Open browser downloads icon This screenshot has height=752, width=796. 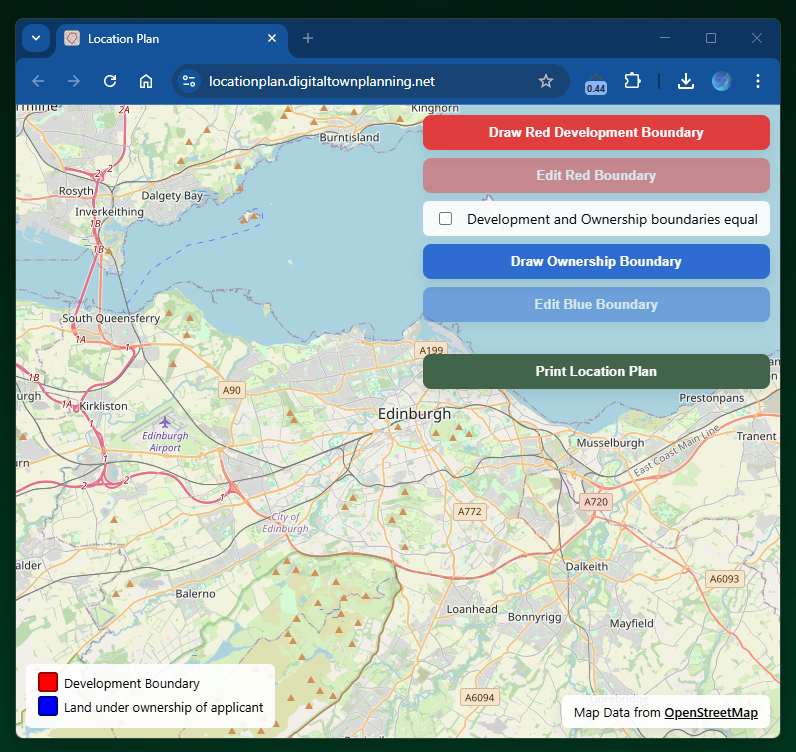(686, 81)
